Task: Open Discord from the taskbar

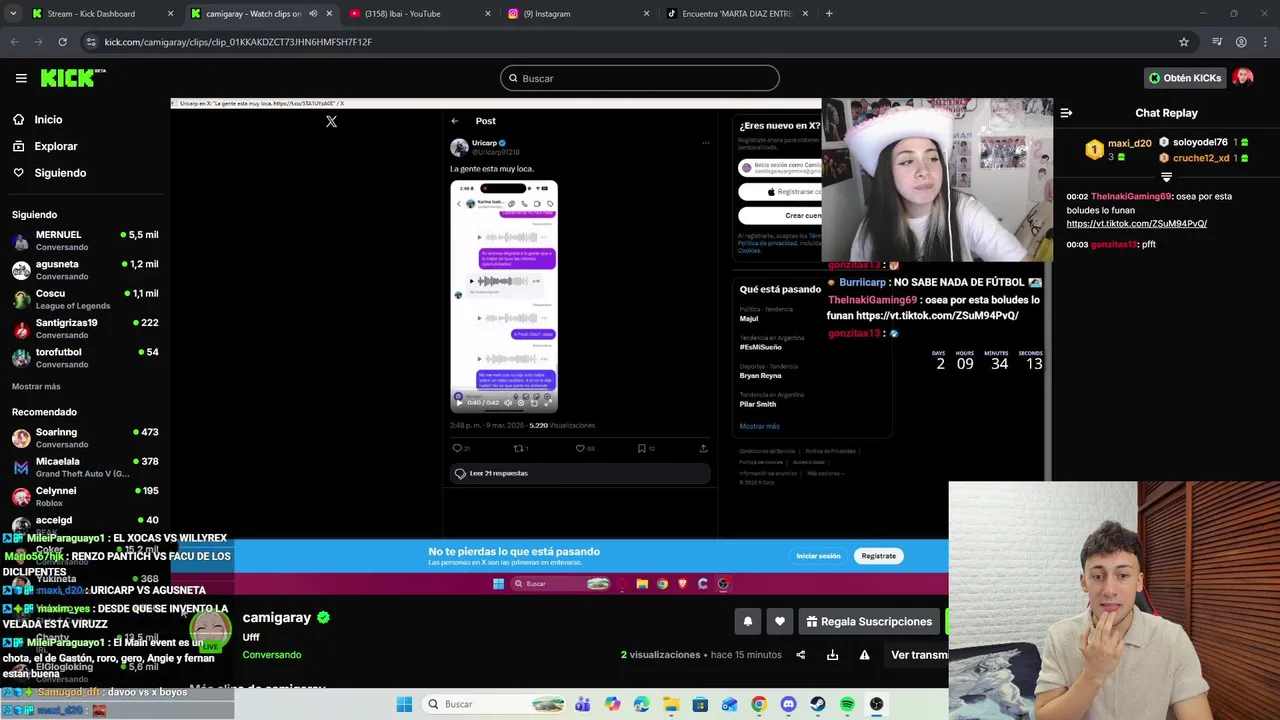Action: (x=788, y=704)
